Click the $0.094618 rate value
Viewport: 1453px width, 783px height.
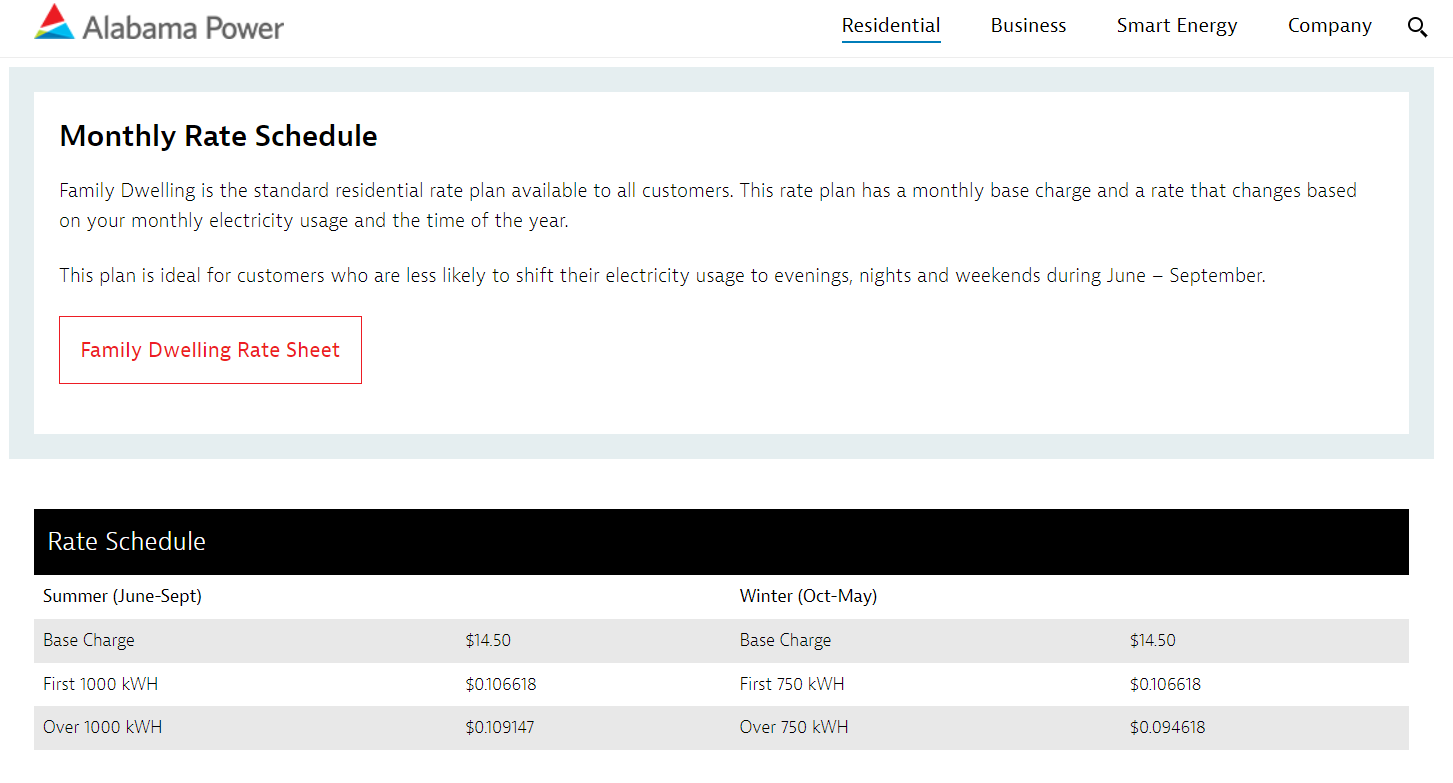coord(1168,727)
